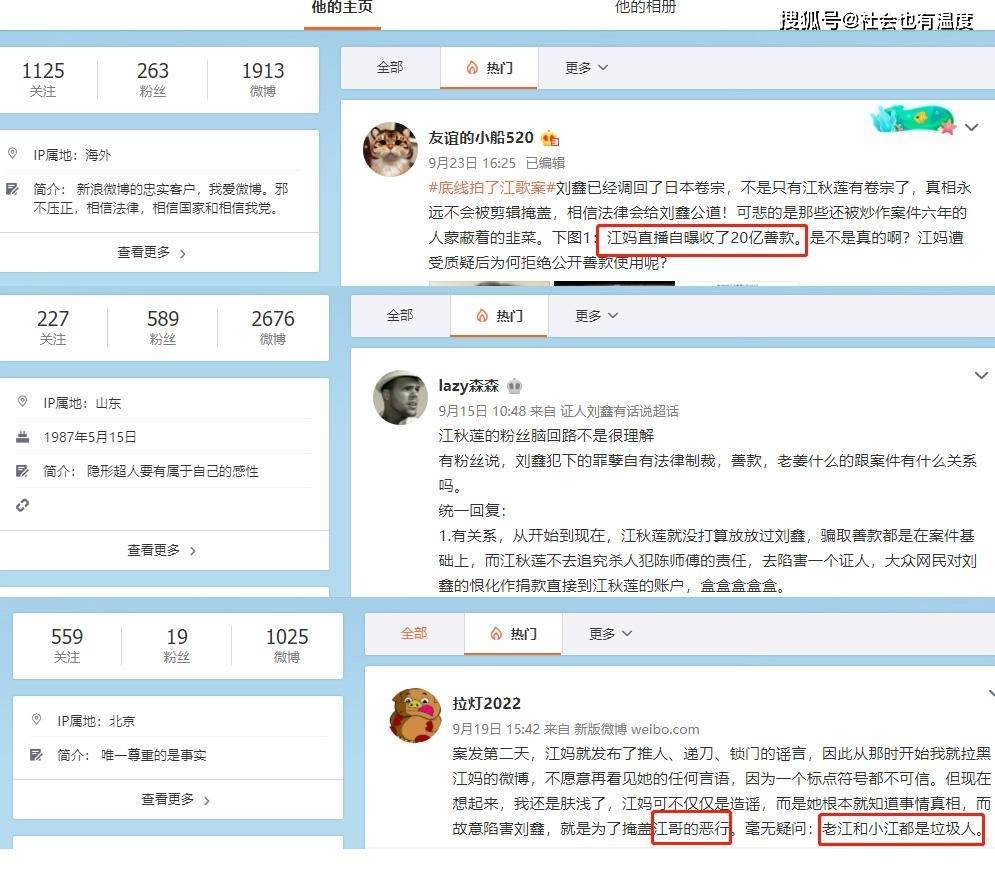The height and width of the screenshot is (875, 995).
Task: Click the fish decoration on 友谊的小船520's post
Action: pyautogui.click(x=912, y=121)
